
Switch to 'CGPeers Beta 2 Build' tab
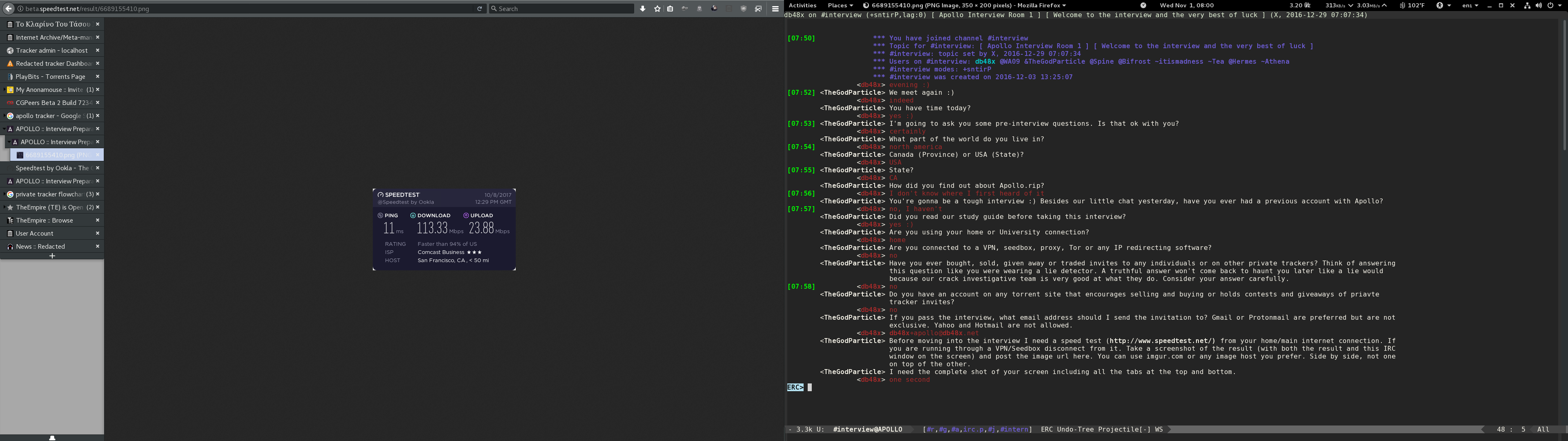(52, 102)
